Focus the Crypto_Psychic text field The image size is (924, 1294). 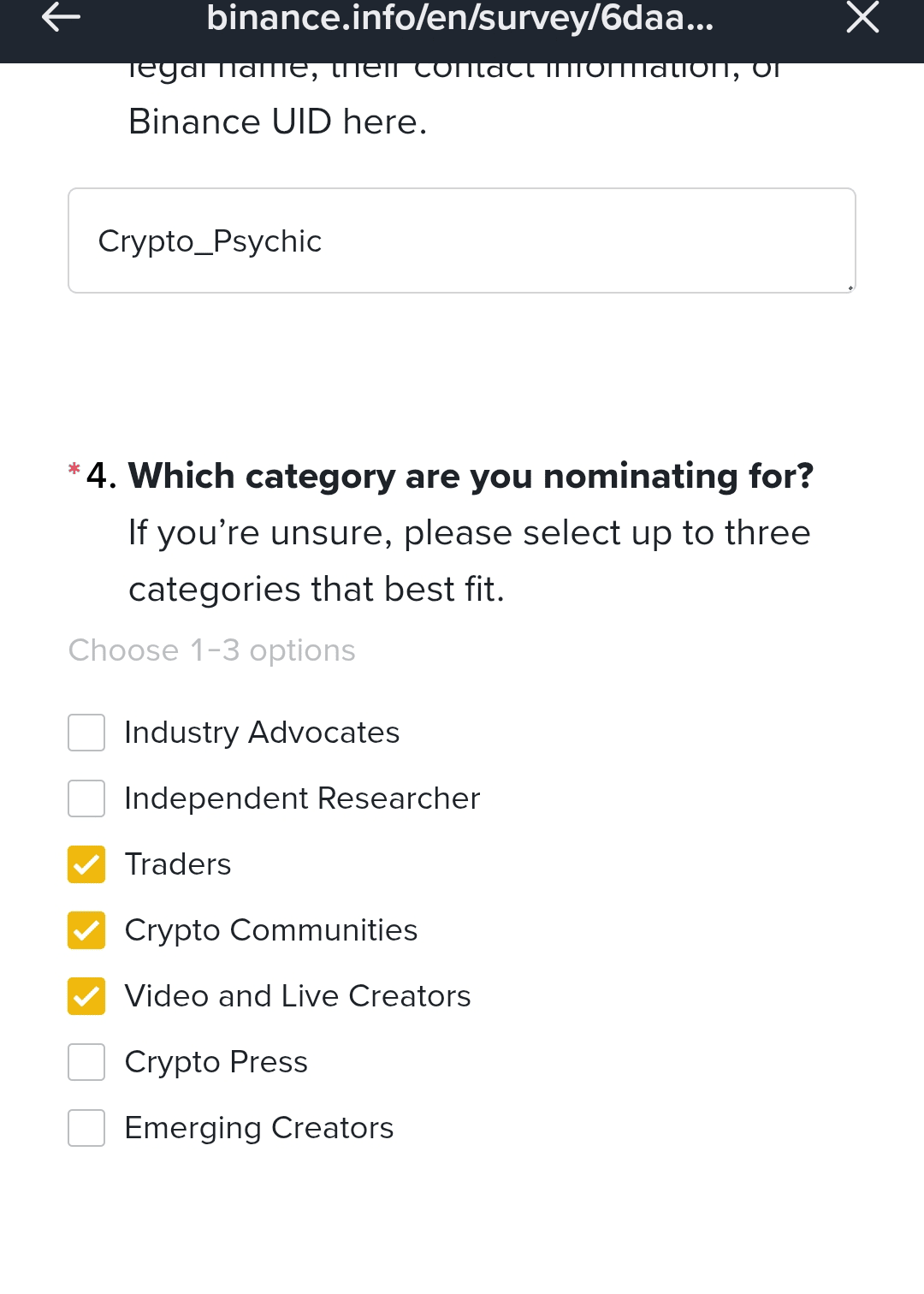click(461, 240)
